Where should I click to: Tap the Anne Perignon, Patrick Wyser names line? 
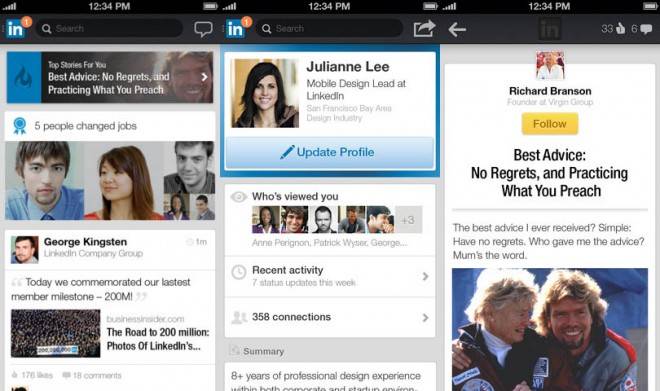click(330, 243)
